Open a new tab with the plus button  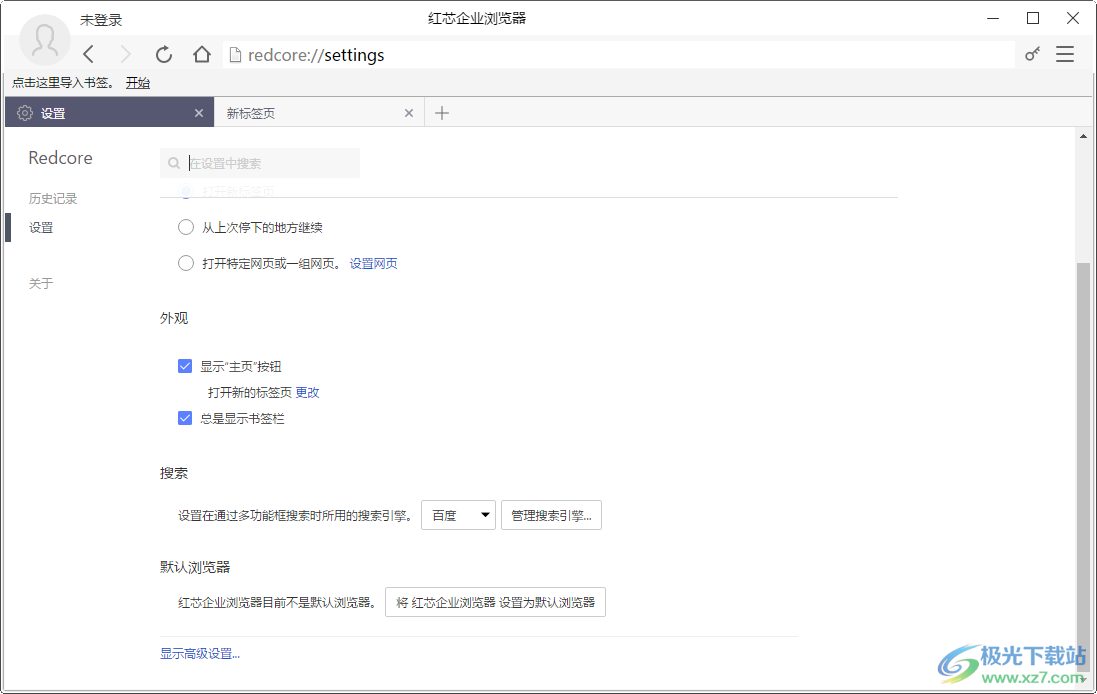pyautogui.click(x=441, y=113)
